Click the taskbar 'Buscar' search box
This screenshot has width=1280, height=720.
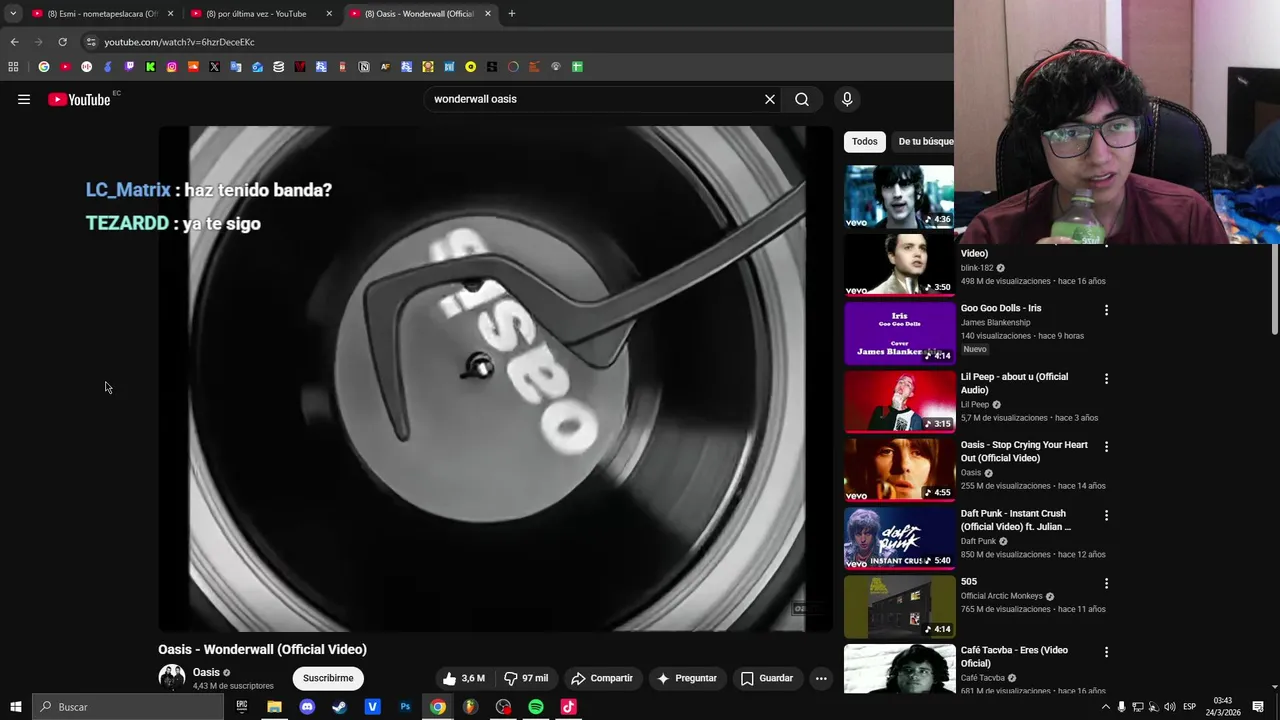point(128,707)
